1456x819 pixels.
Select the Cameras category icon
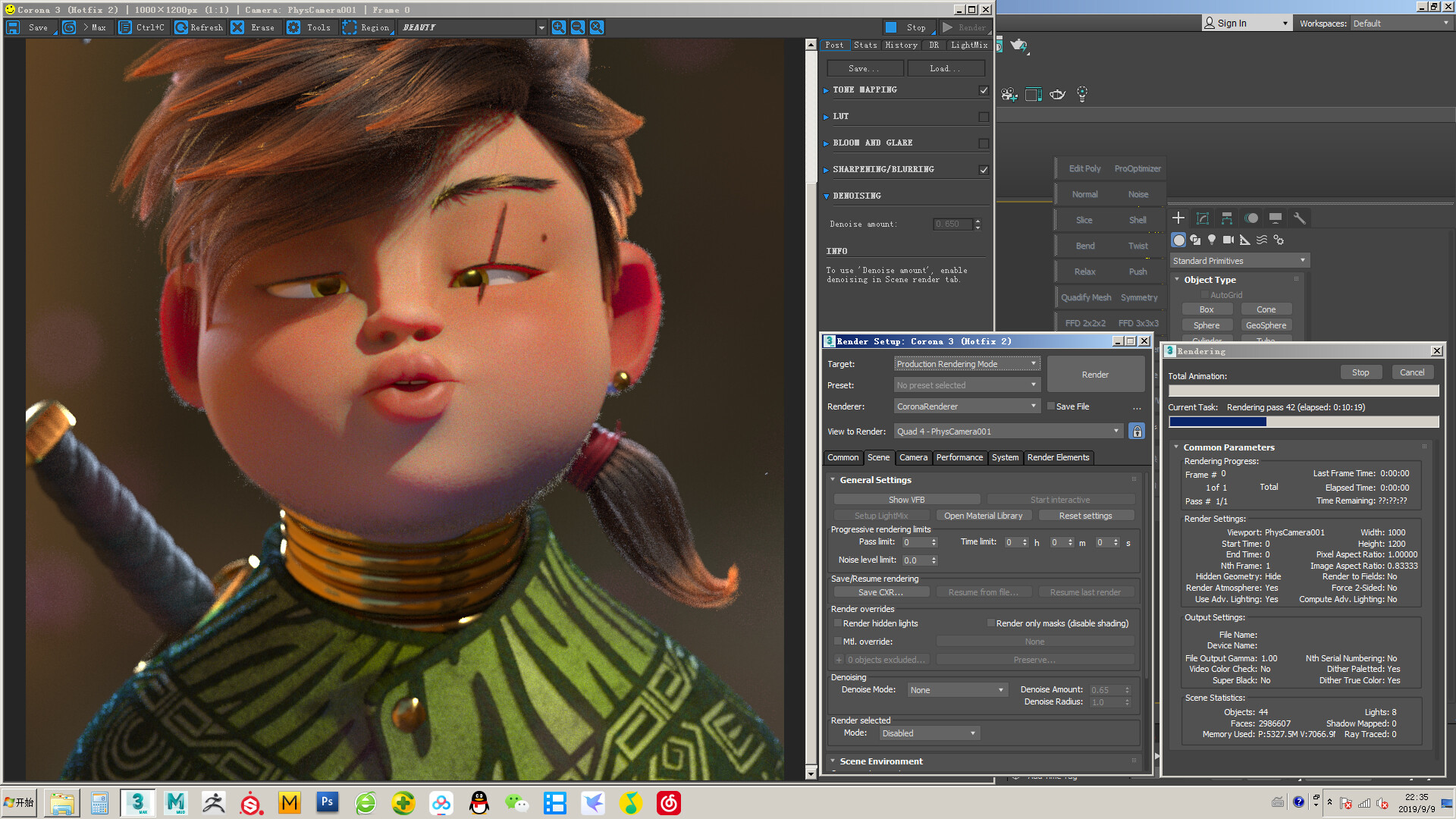[1228, 240]
